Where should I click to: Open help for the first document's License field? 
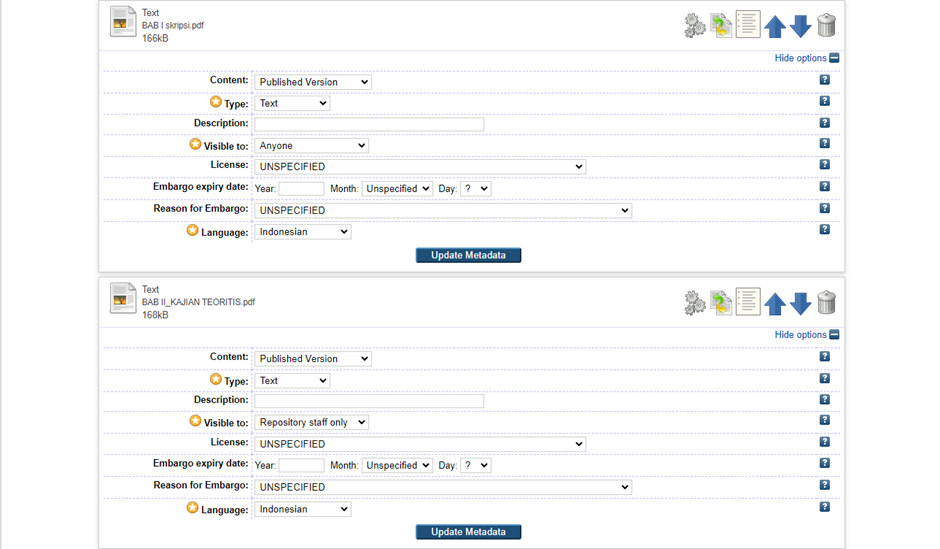pyautogui.click(x=824, y=165)
